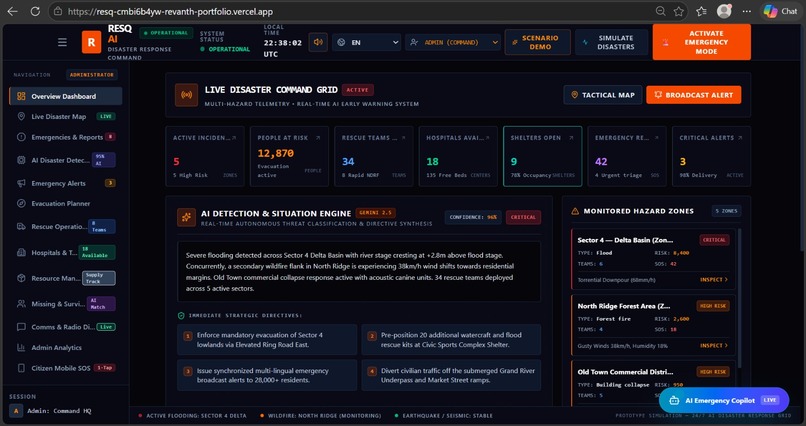
Task: Click the Resource Management box icon
Action: 21,278
